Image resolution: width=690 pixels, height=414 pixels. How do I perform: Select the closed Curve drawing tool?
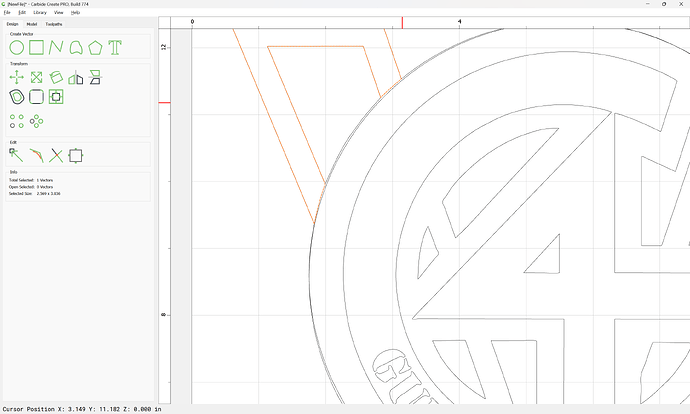76,48
